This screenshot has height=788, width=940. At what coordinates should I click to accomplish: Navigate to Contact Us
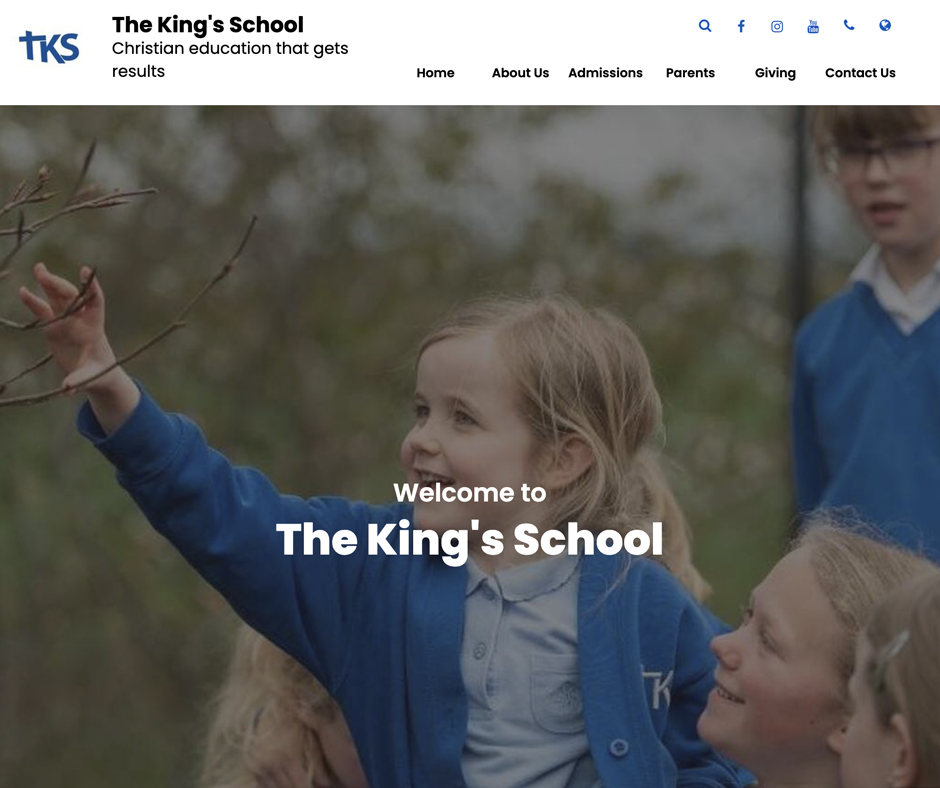tap(860, 73)
